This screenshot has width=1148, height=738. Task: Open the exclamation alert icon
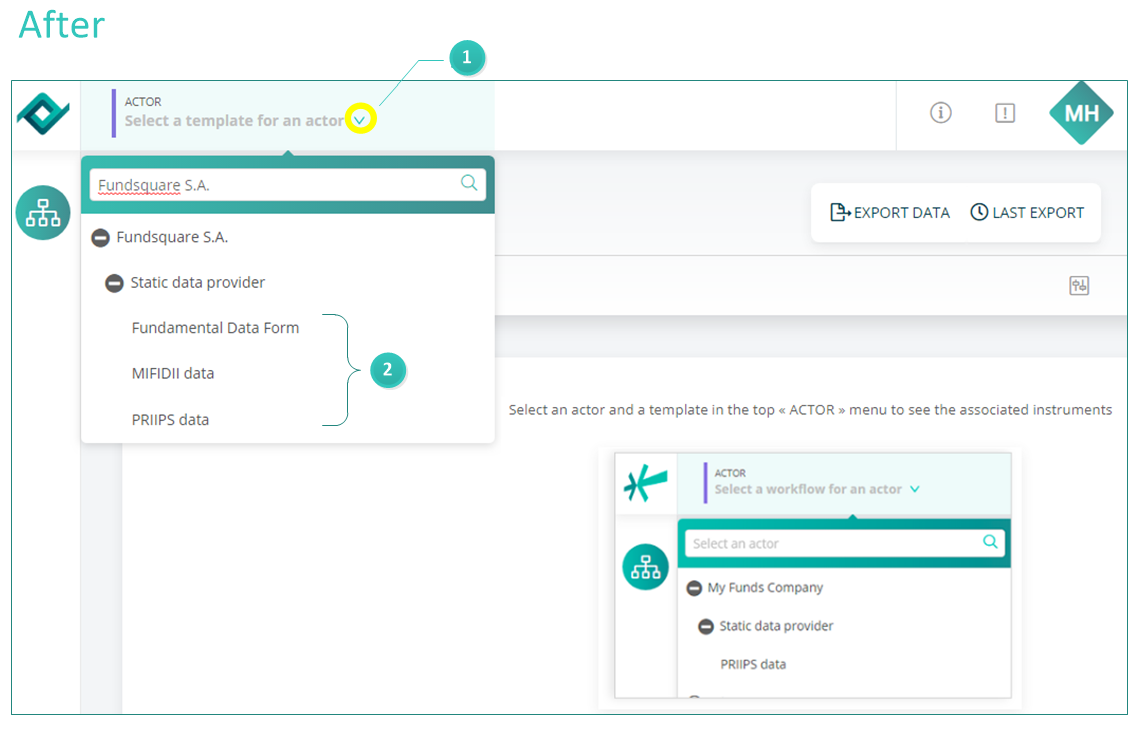pos(1005,113)
